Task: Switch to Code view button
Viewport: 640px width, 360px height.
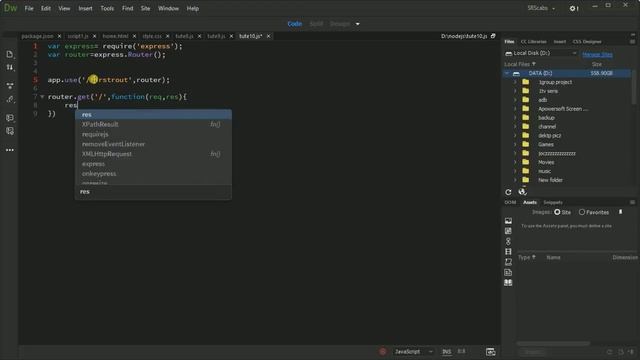Action: 295,24
